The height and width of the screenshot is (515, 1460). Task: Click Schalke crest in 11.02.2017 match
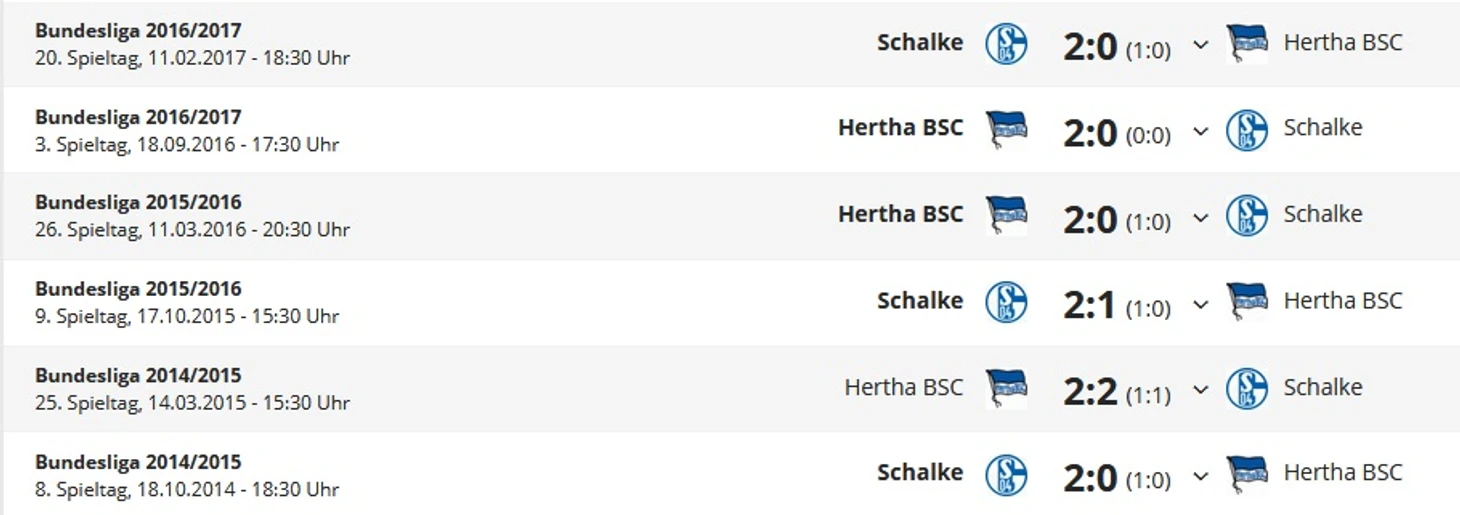pyautogui.click(x=1006, y=43)
